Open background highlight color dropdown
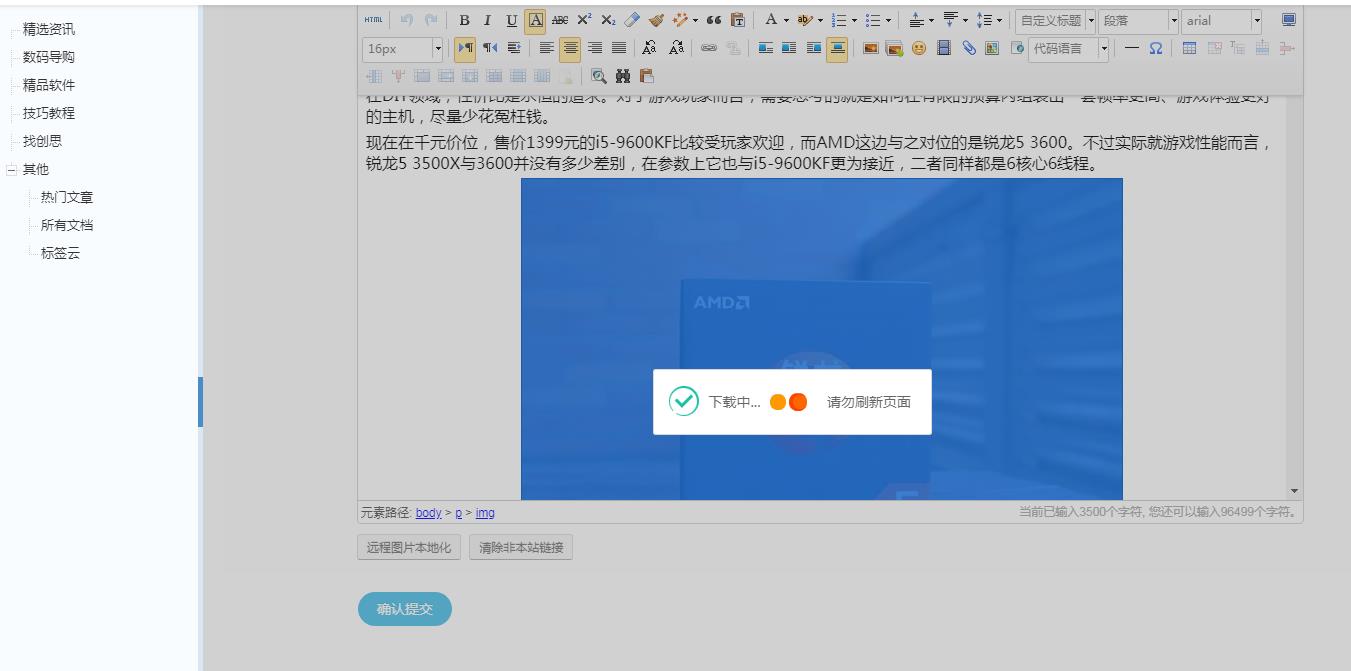 pos(820,20)
